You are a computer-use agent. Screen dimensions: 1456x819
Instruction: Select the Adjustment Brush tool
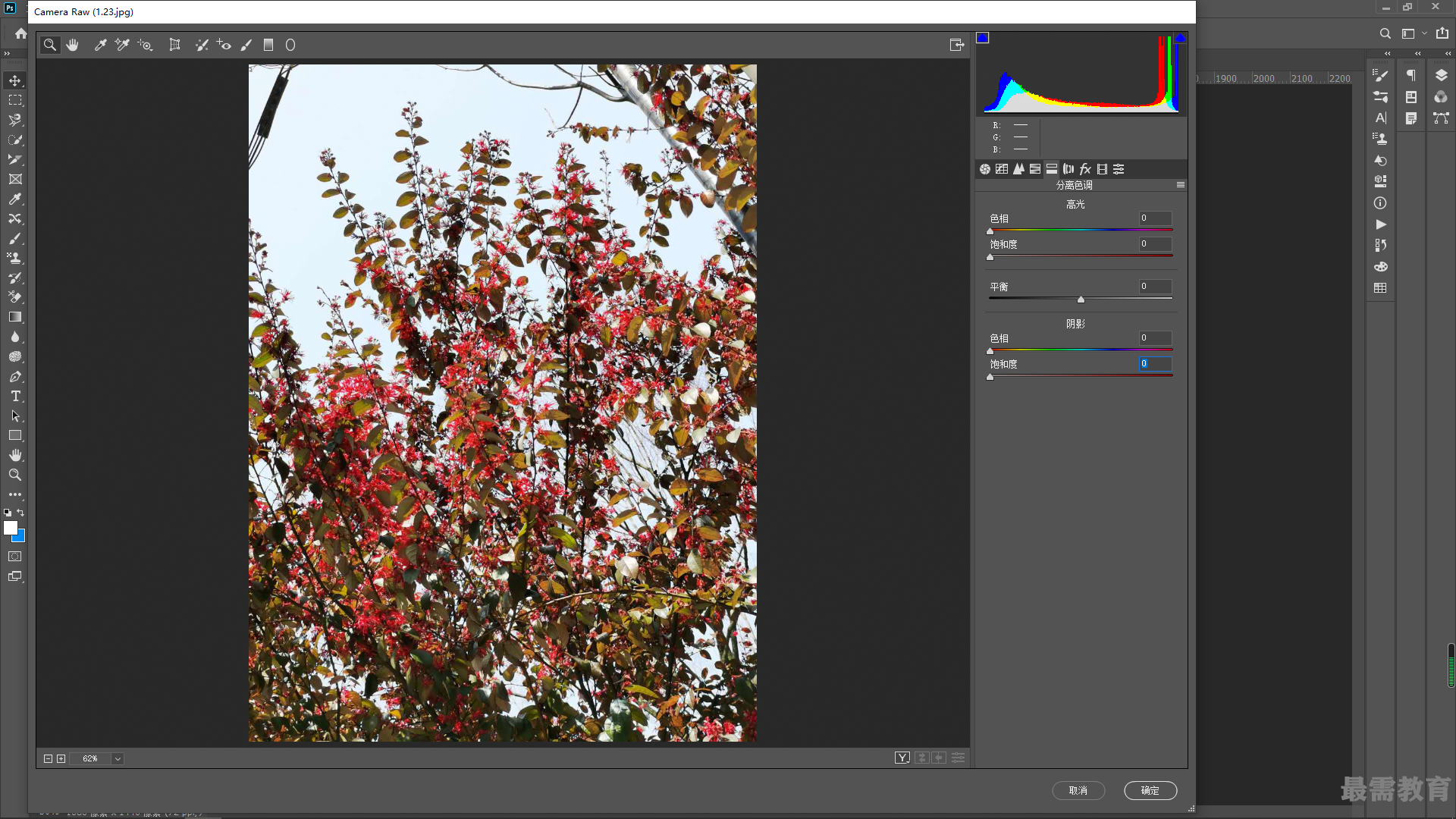point(246,45)
